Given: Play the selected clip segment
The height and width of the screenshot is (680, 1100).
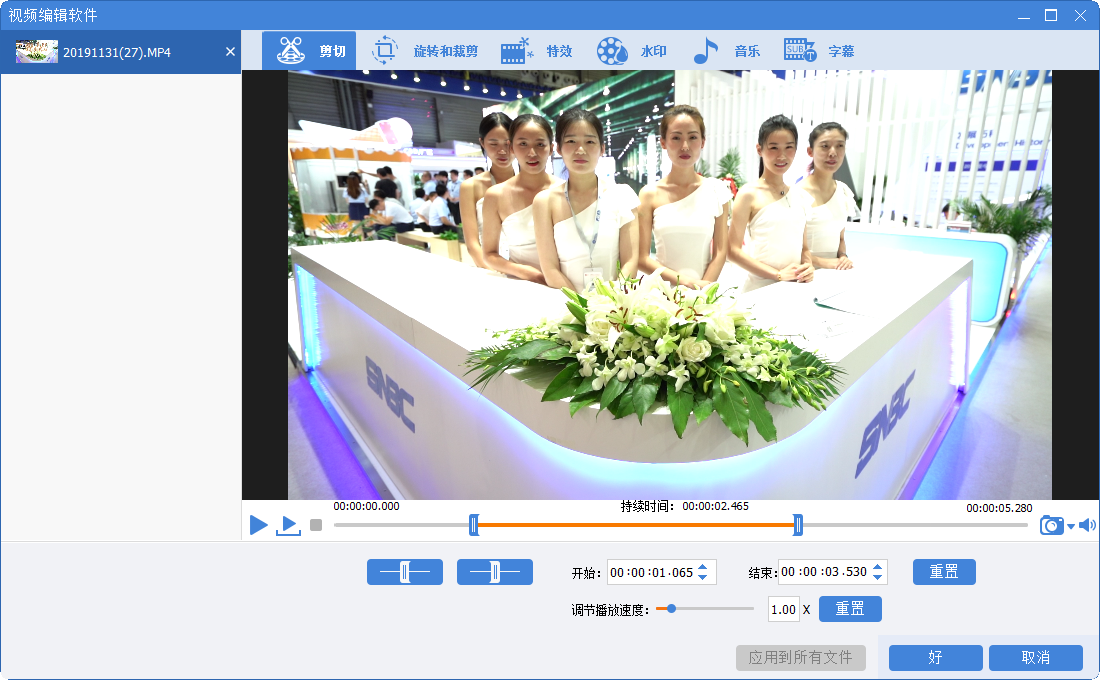Looking at the screenshot, I should tap(288, 525).
